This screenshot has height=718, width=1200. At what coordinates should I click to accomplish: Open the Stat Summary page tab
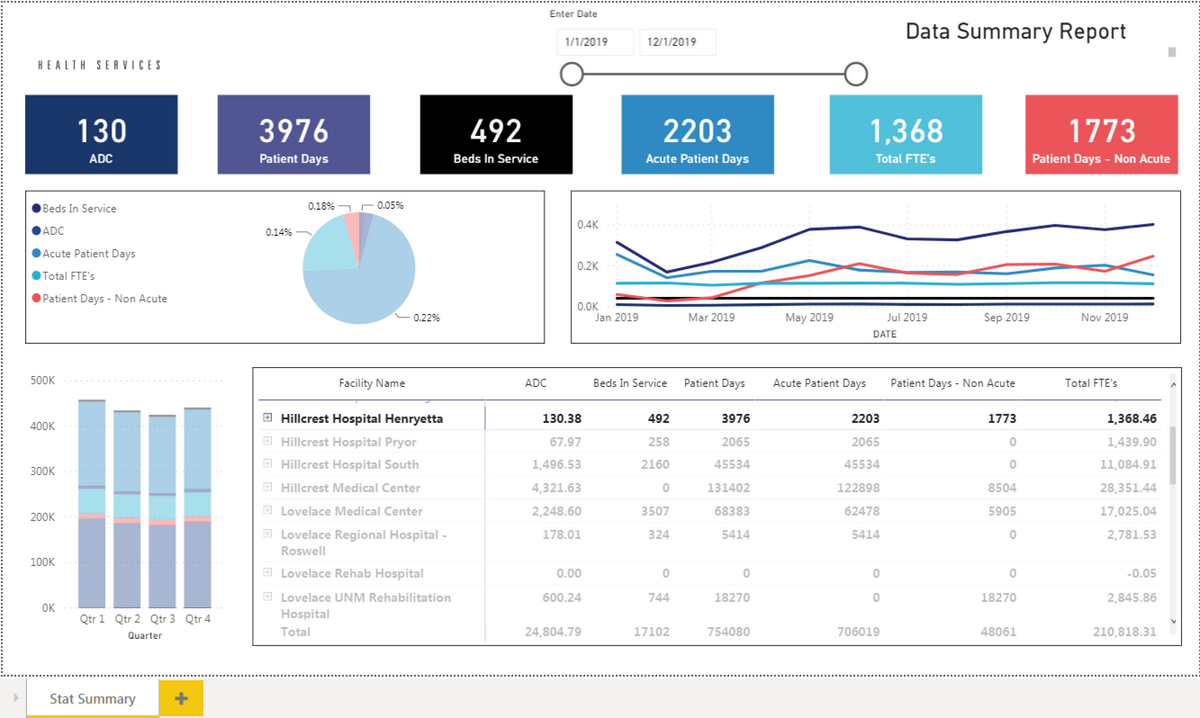pyautogui.click(x=92, y=698)
